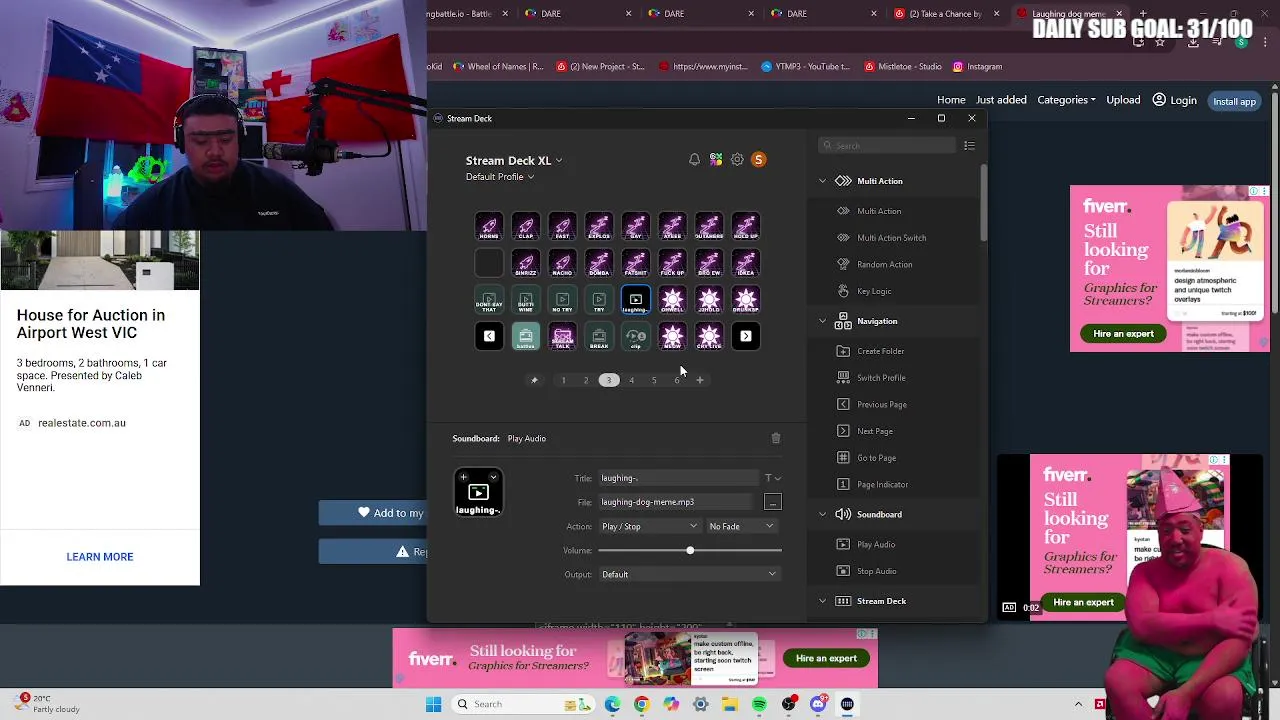Toggle the actions list view icon
Screen dimensions: 1280x720
[x=969, y=146]
